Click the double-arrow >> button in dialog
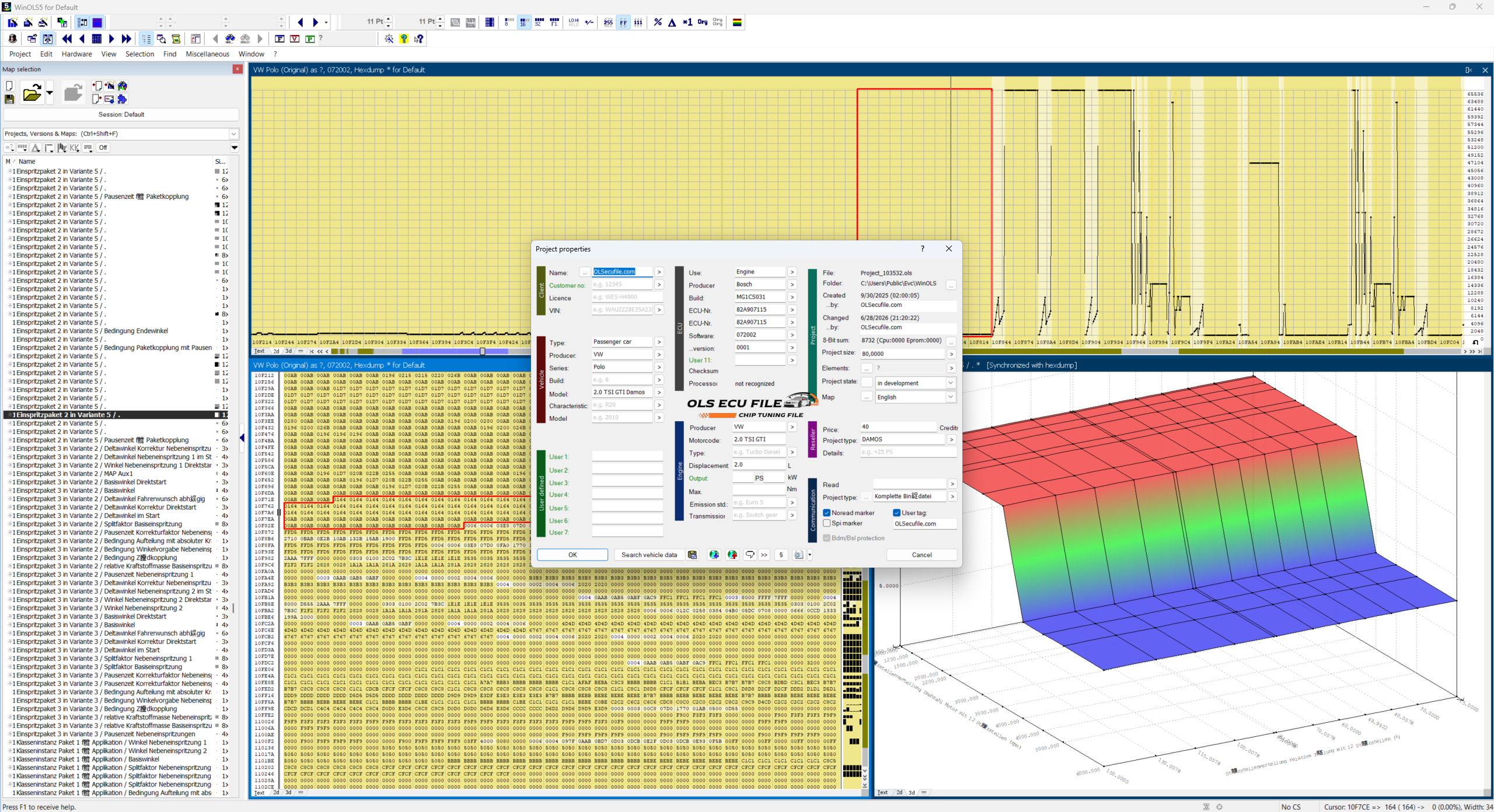Viewport: 1494px width, 812px height. click(765, 555)
